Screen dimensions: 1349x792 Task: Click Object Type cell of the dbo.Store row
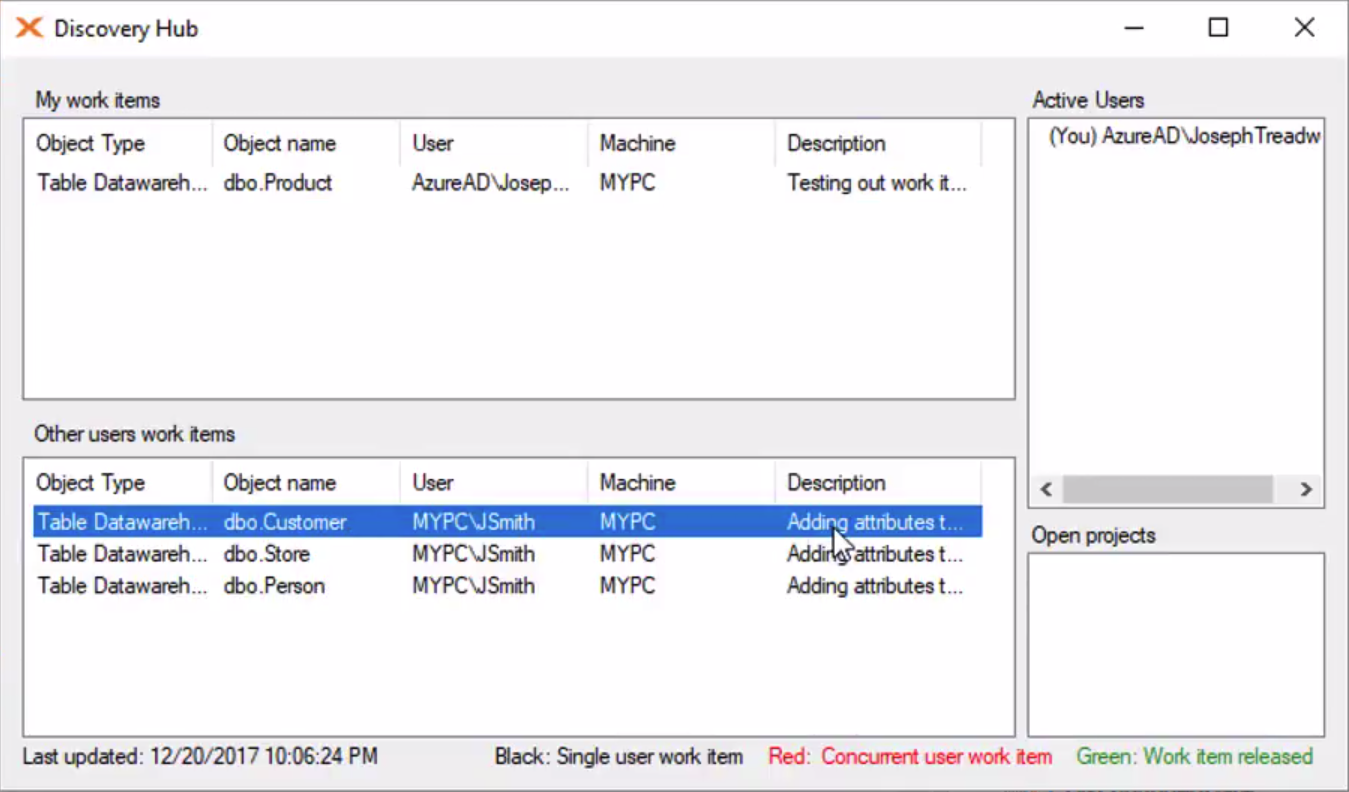tap(123, 554)
